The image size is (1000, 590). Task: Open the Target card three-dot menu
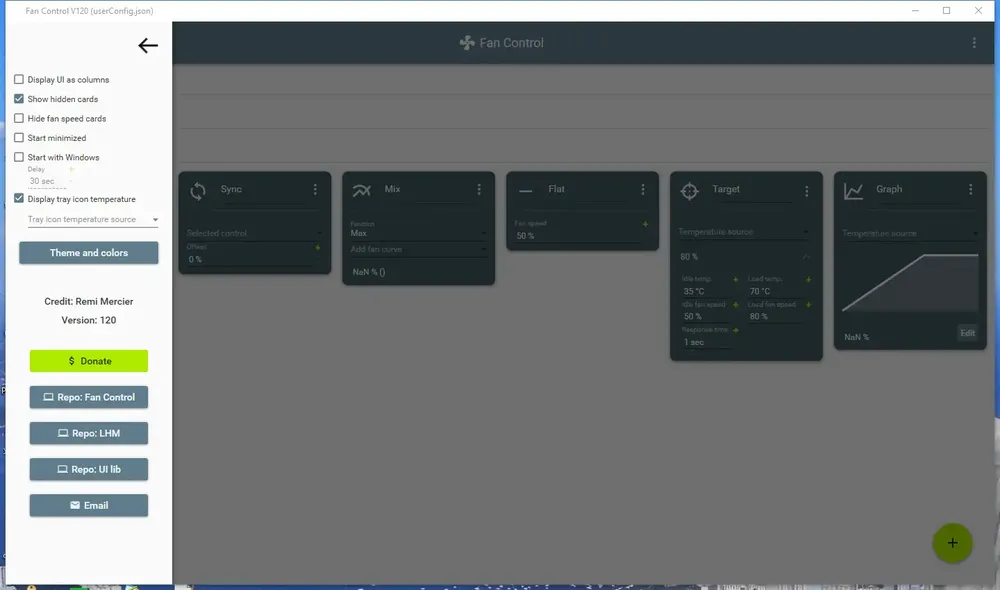click(807, 191)
